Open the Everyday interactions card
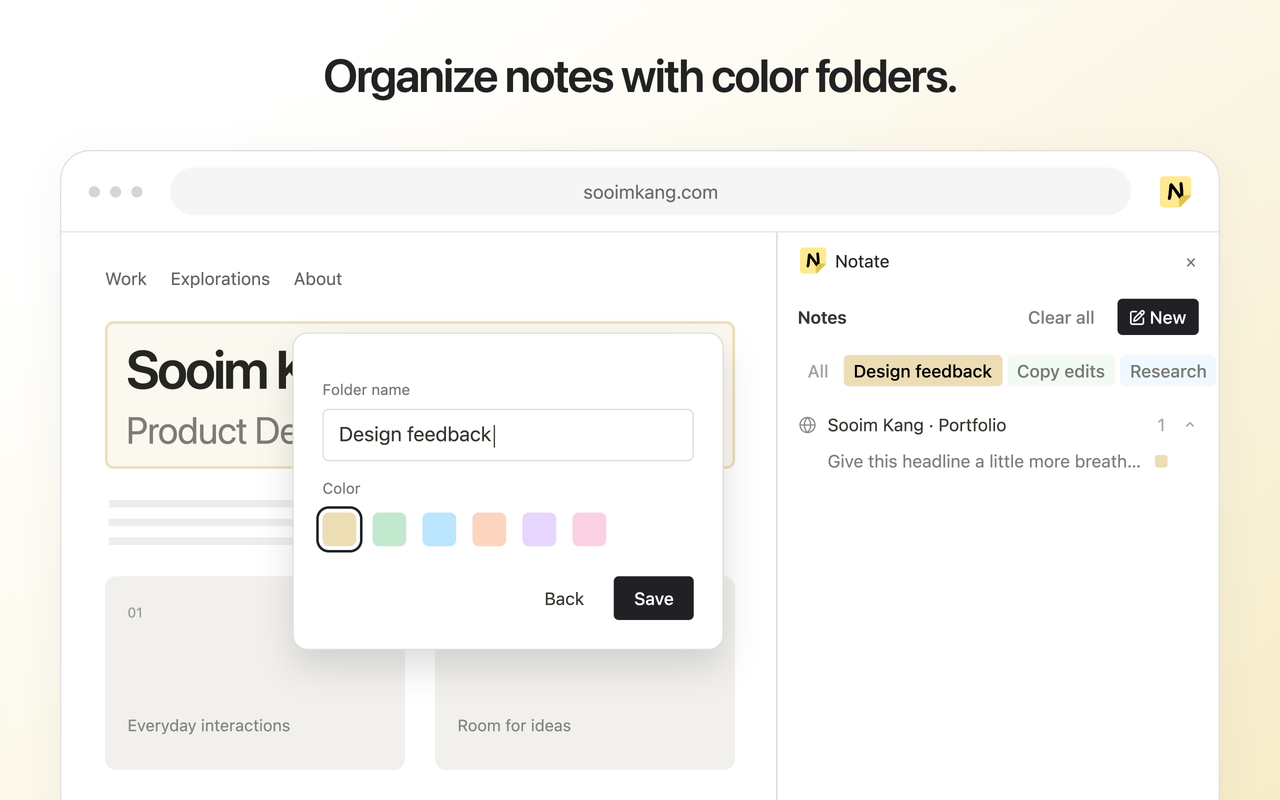 point(255,673)
